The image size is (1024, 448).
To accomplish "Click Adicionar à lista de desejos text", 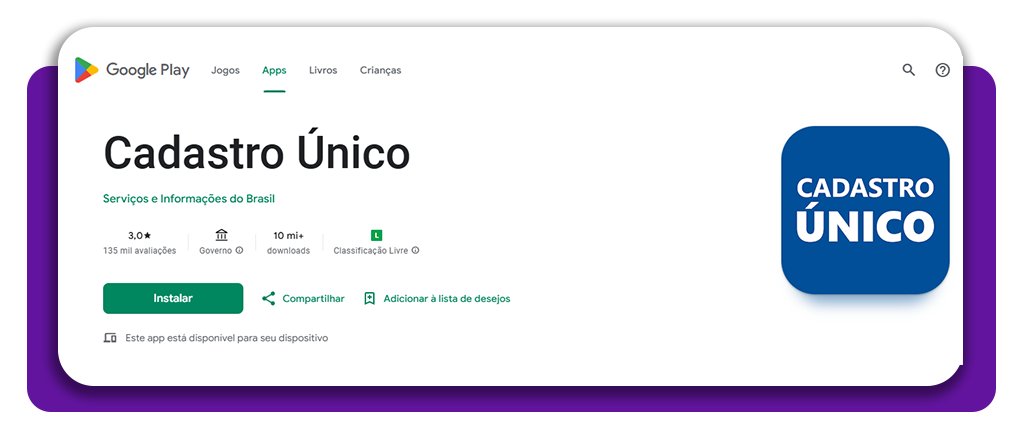I will 447,298.
